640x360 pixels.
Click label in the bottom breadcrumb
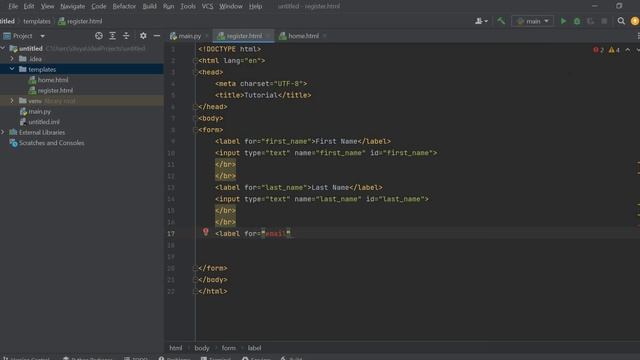click(x=254, y=348)
